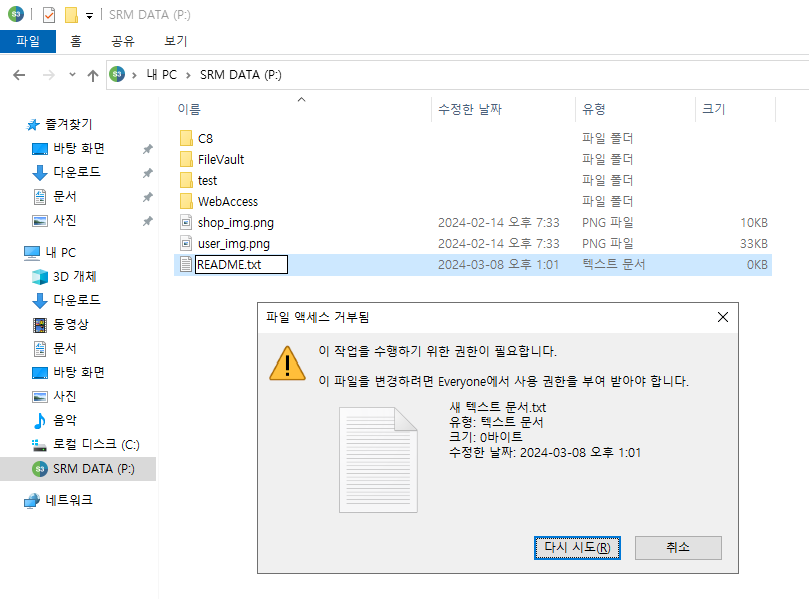809x599 pixels.
Task: Switch to the 홈 ribbon tab
Action: [x=76, y=41]
